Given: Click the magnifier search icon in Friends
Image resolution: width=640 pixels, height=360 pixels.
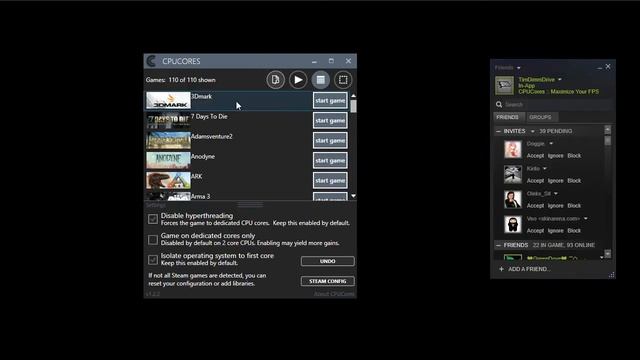Looking at the screenshot, I should pos(499,104).
